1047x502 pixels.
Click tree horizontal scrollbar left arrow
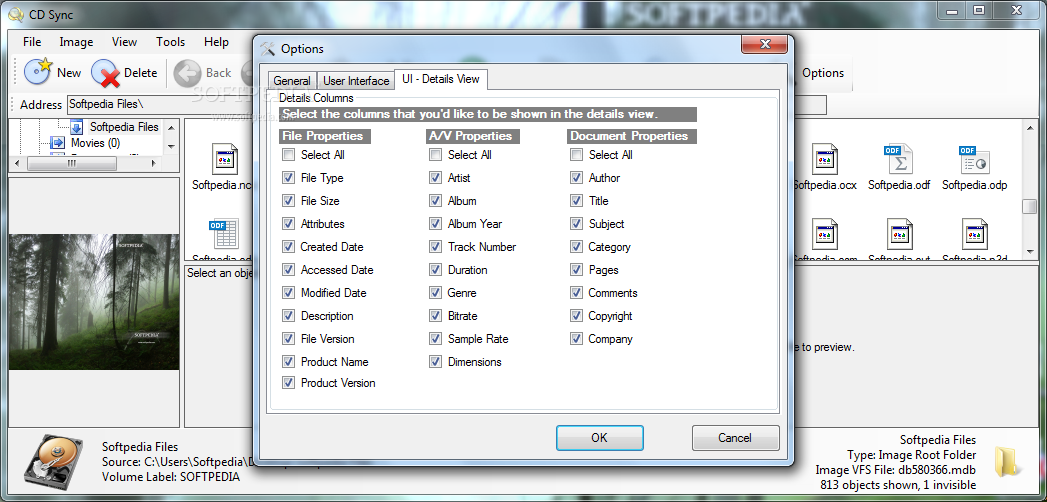16,164
